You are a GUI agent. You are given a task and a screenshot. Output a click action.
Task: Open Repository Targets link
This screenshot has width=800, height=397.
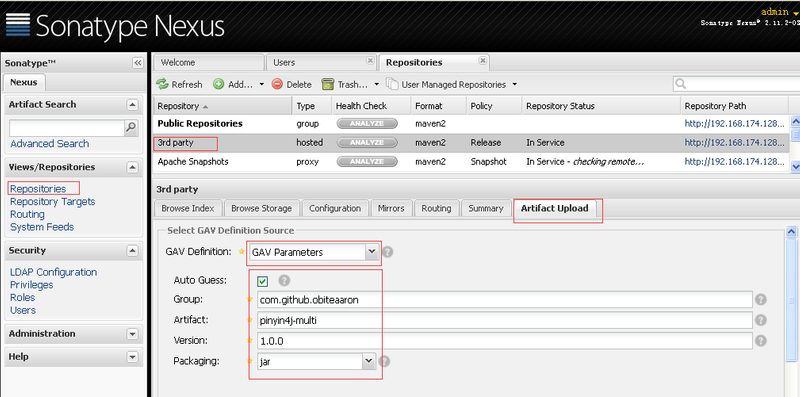tap(53, 202)
